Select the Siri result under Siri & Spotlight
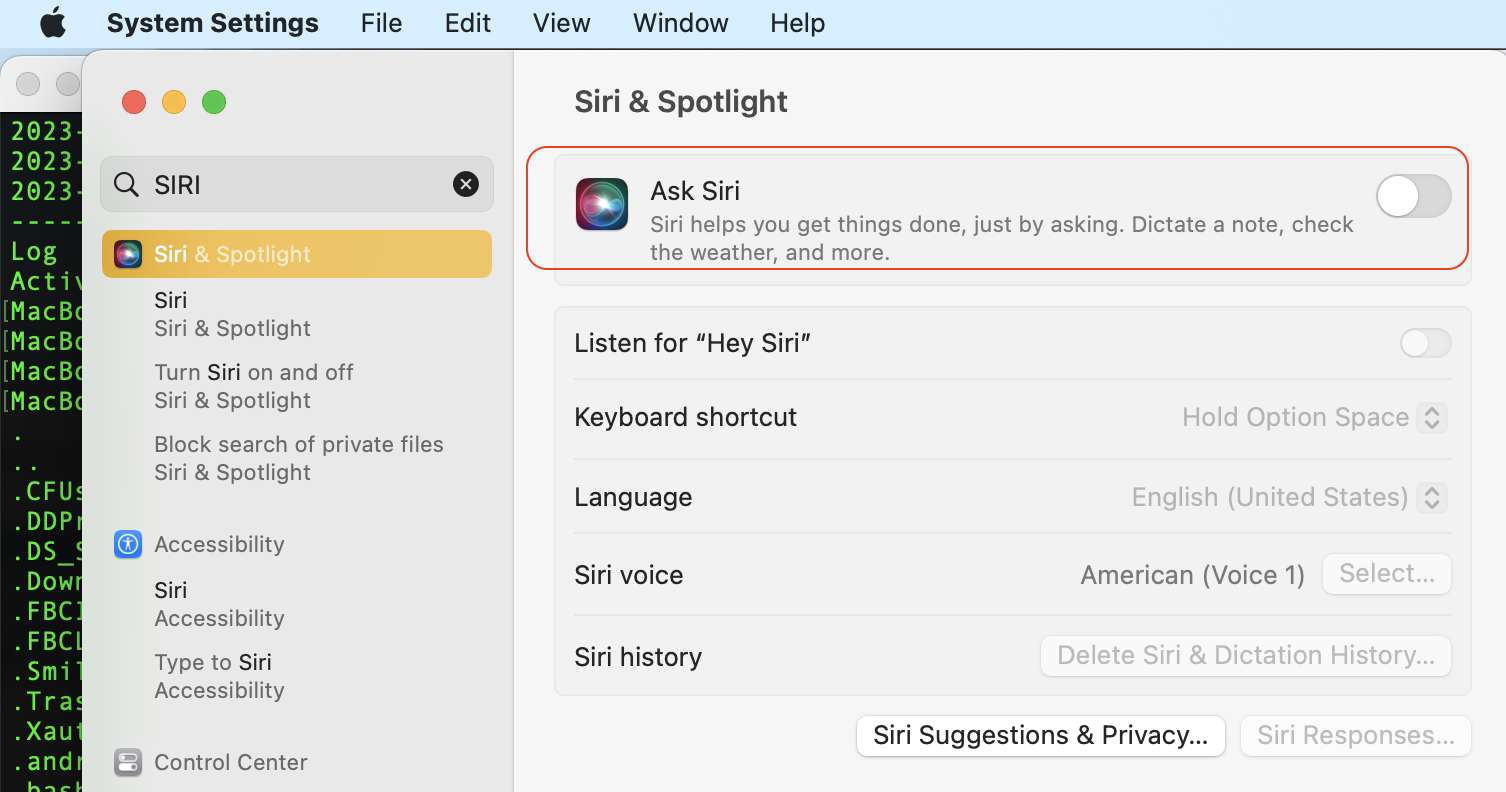1506x792 pixels. 232,314
